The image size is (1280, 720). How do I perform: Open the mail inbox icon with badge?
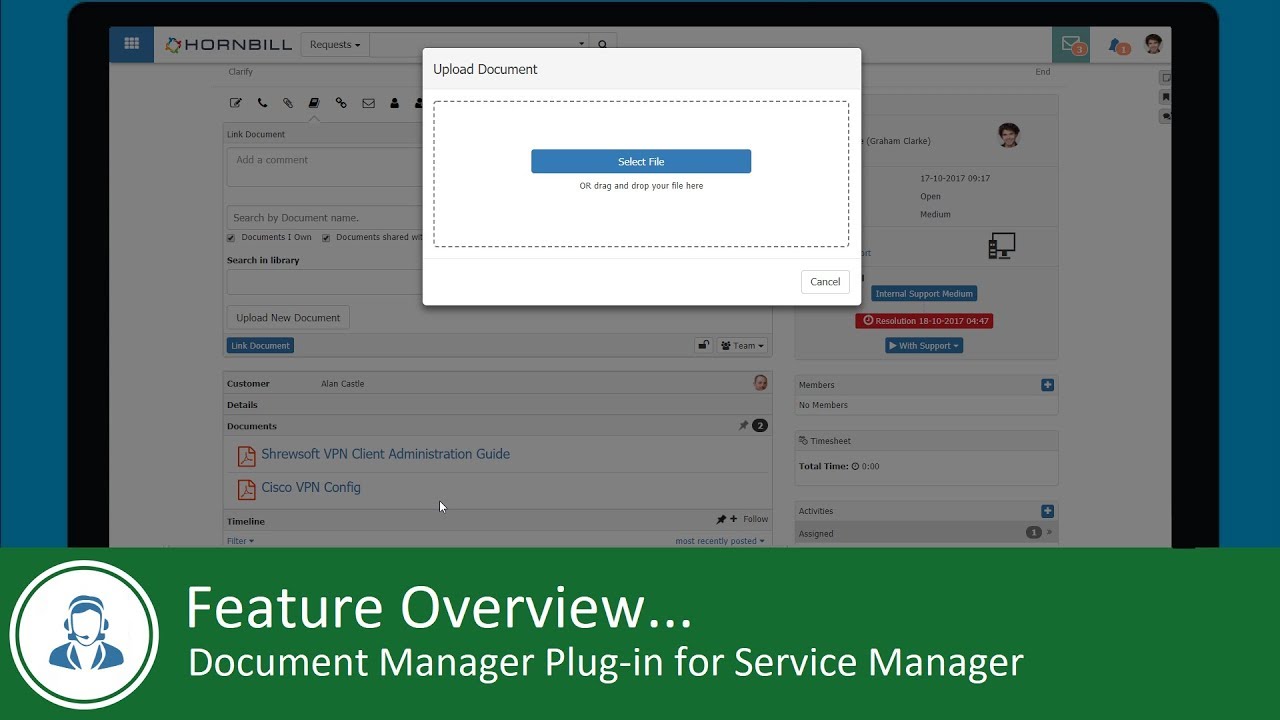pos(1072,45)
